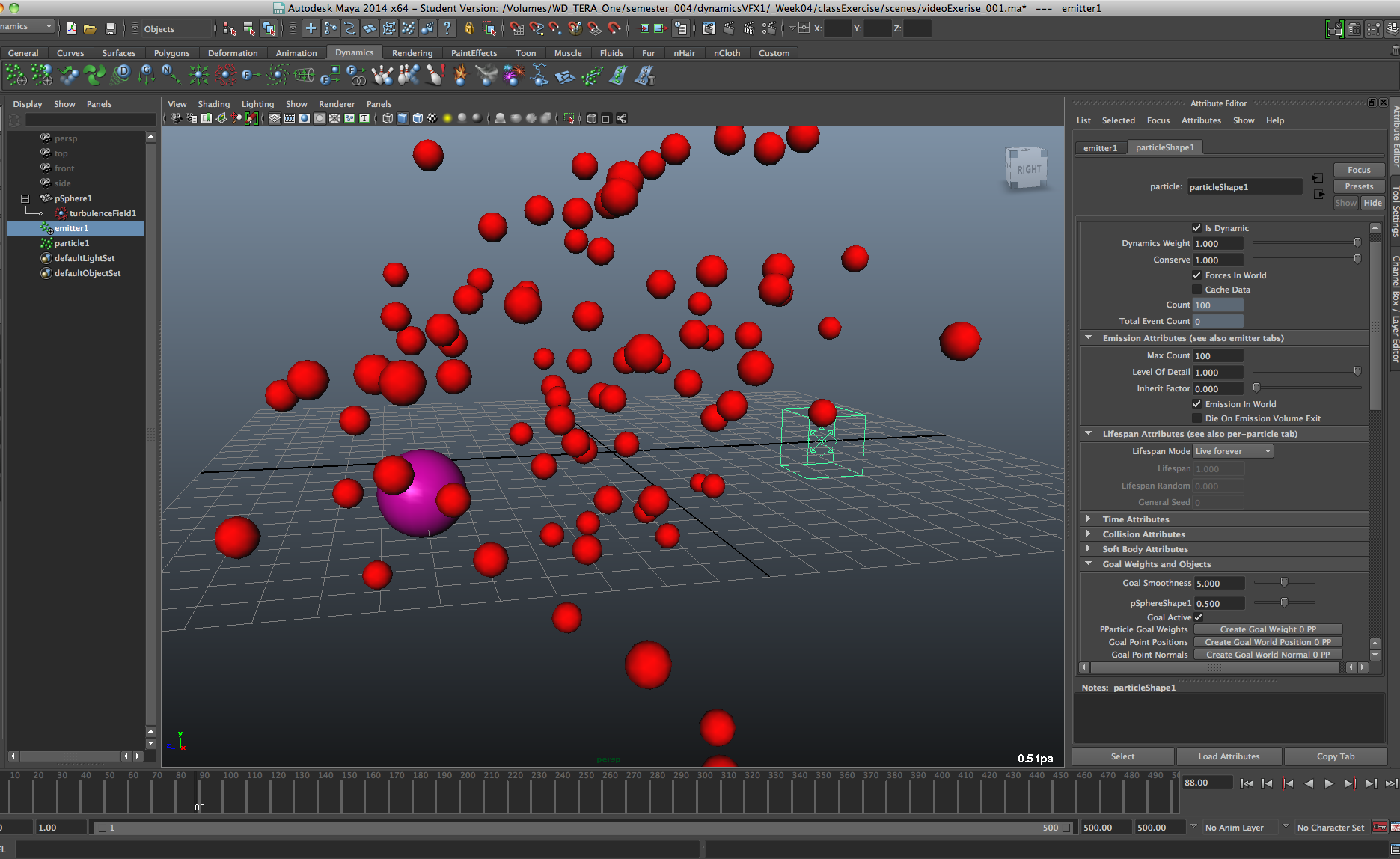
Task: Enable use all lights yellow bulb icon
Action: [x=447, y=118]
